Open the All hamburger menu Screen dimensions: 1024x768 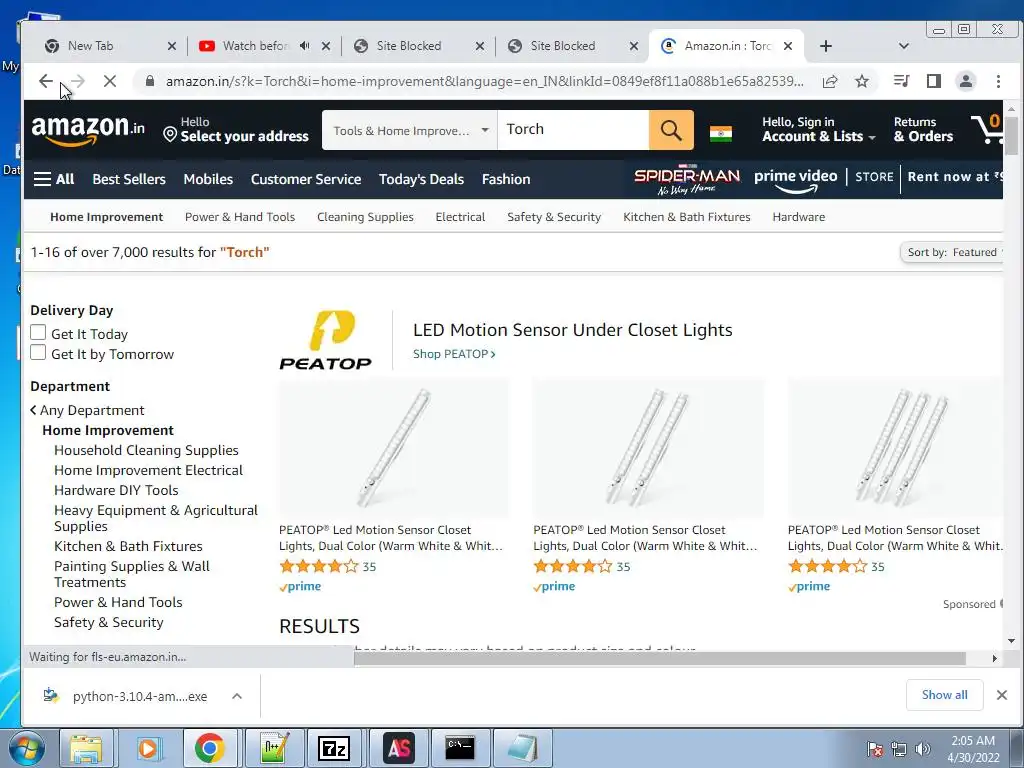(54, 179)
